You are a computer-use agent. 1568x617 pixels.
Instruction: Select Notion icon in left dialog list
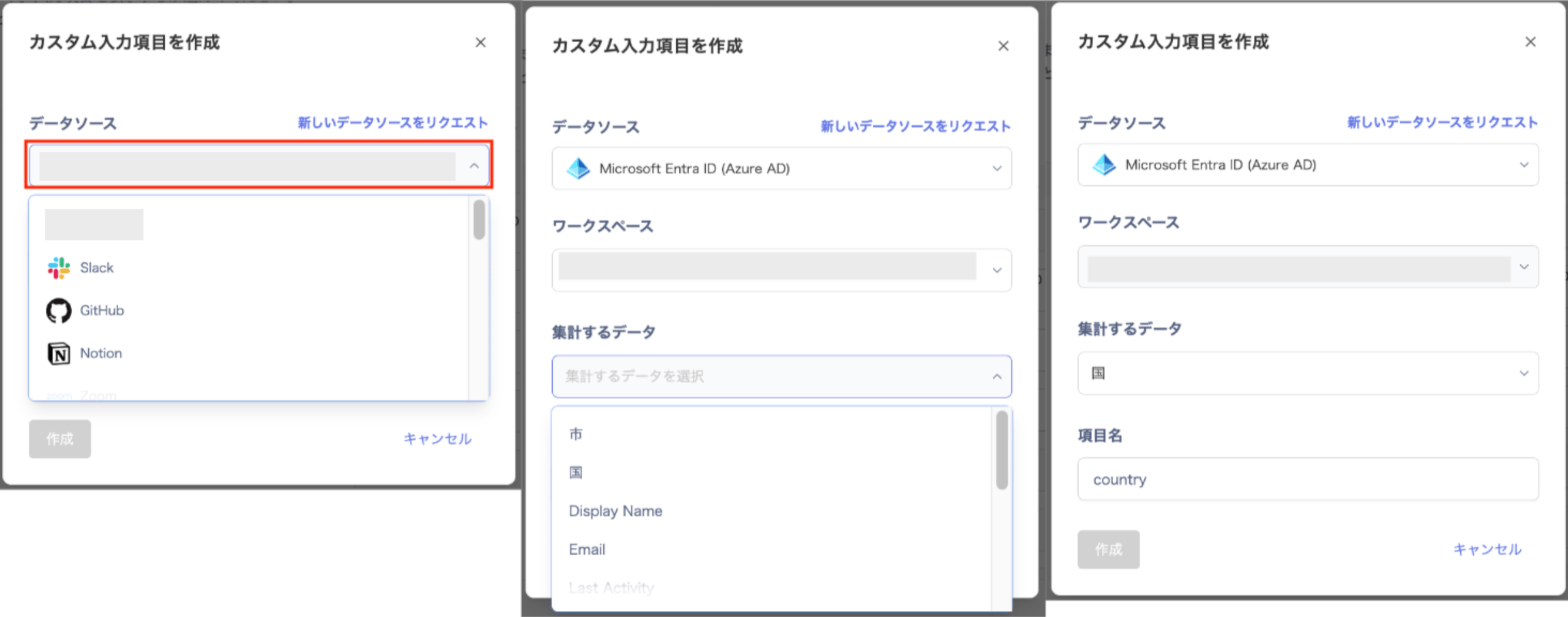[x=59, y=354]
